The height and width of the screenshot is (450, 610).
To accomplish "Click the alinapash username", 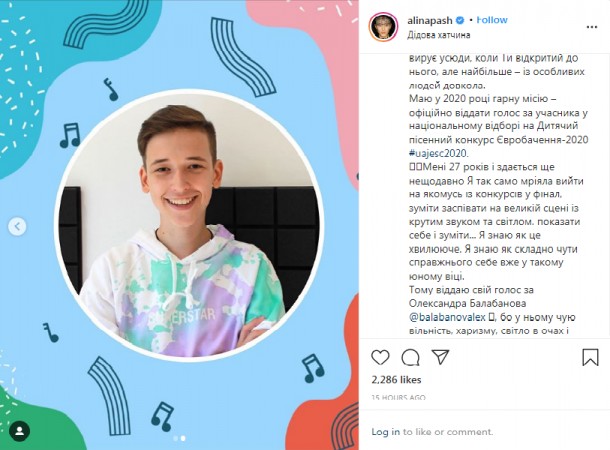I will [x=430, y=20].
